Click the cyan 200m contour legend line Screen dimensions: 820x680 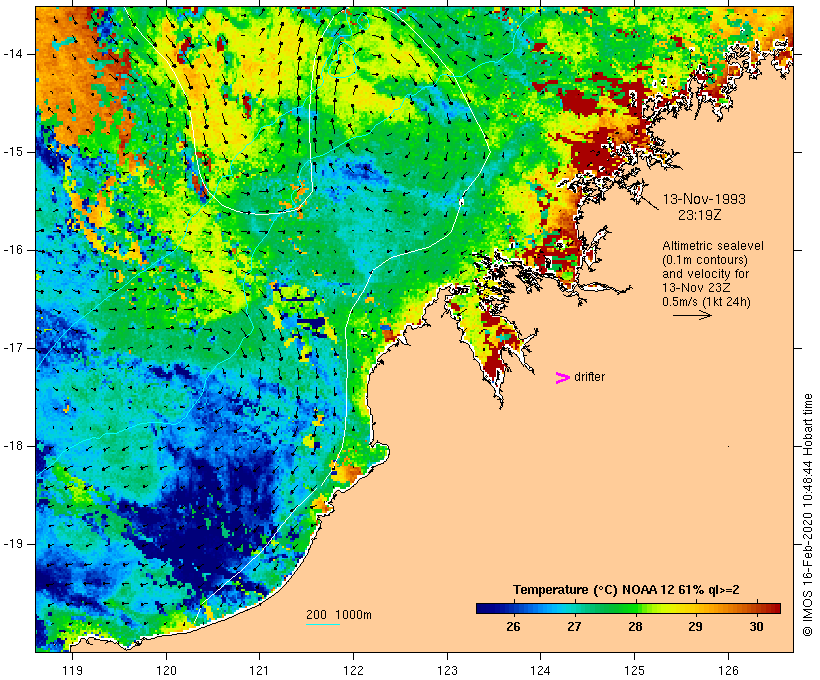[x=323, y=624]
